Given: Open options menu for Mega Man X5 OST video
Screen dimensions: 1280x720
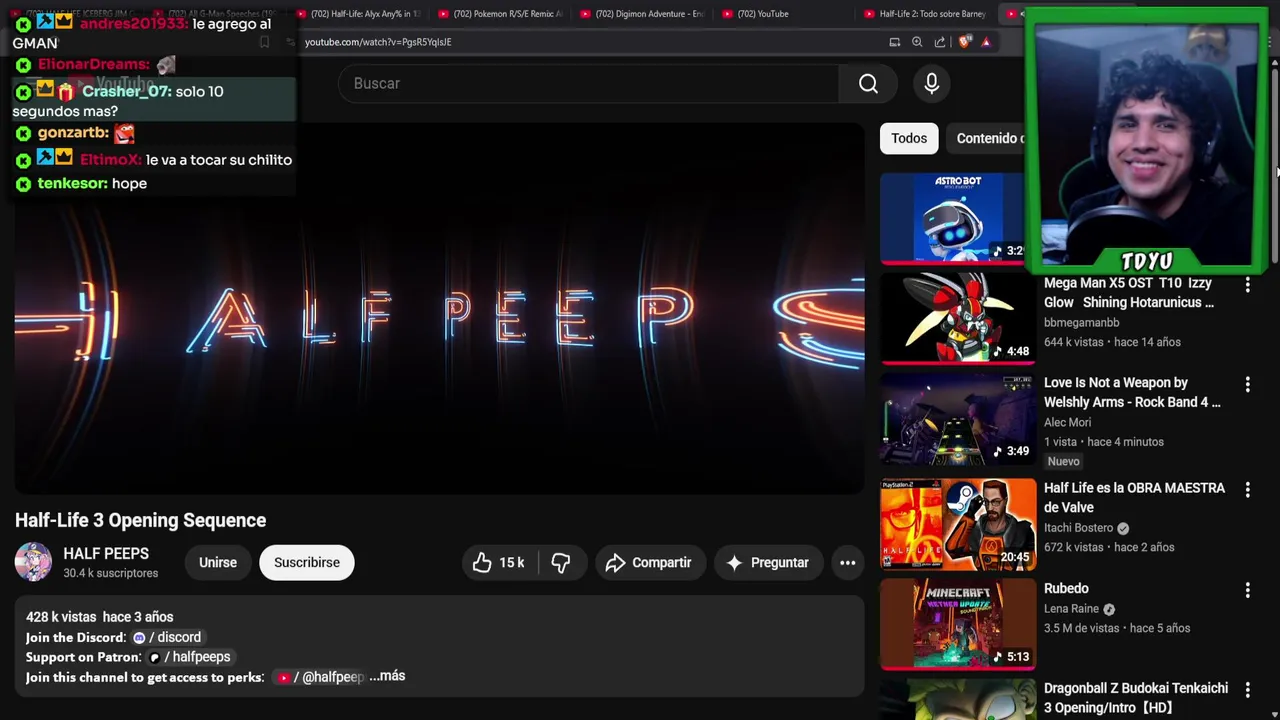Looking at the screenshot, I should coord(1247,285).
